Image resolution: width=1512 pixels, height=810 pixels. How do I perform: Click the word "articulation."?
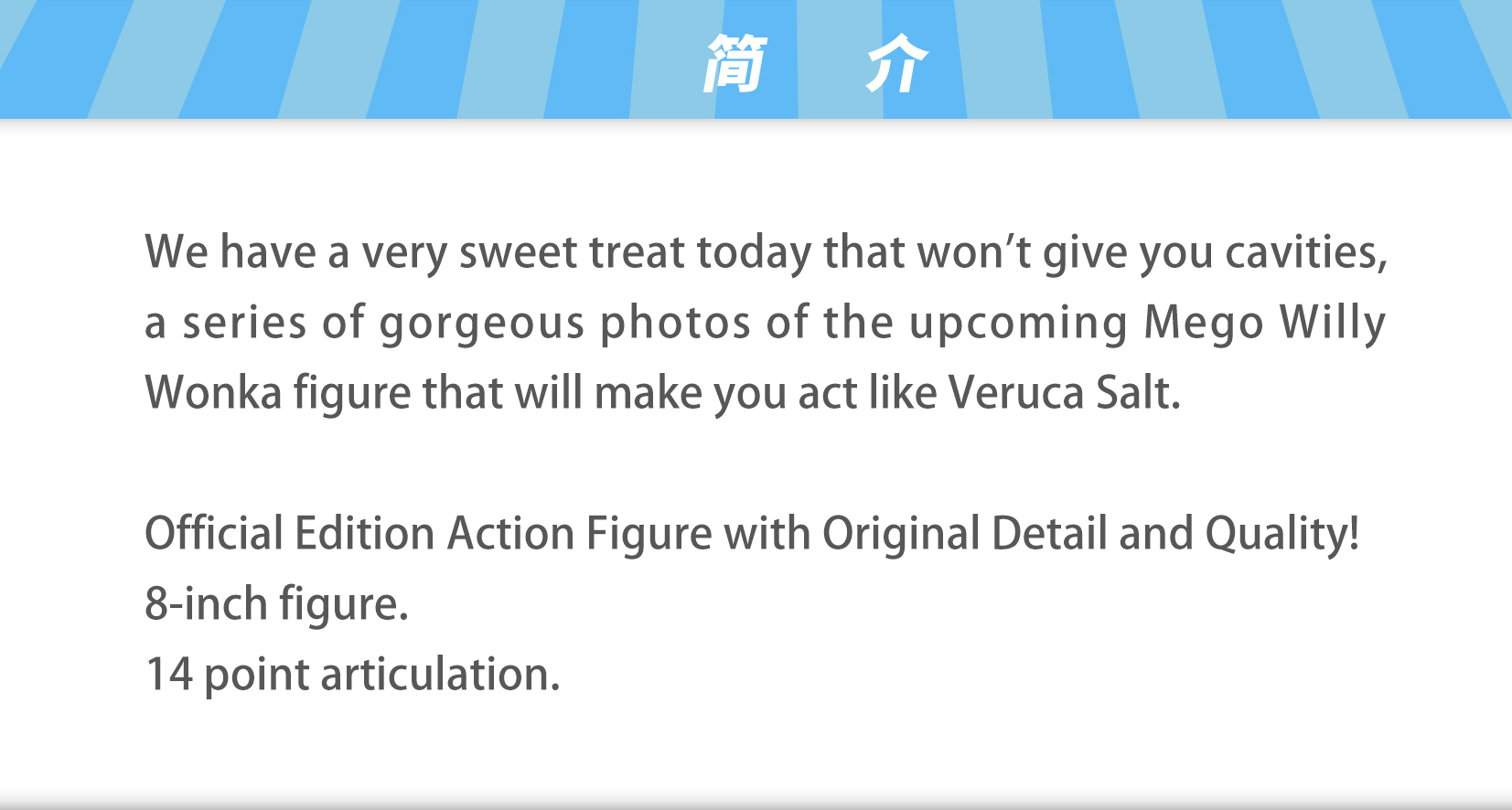(x=440, y=675)
